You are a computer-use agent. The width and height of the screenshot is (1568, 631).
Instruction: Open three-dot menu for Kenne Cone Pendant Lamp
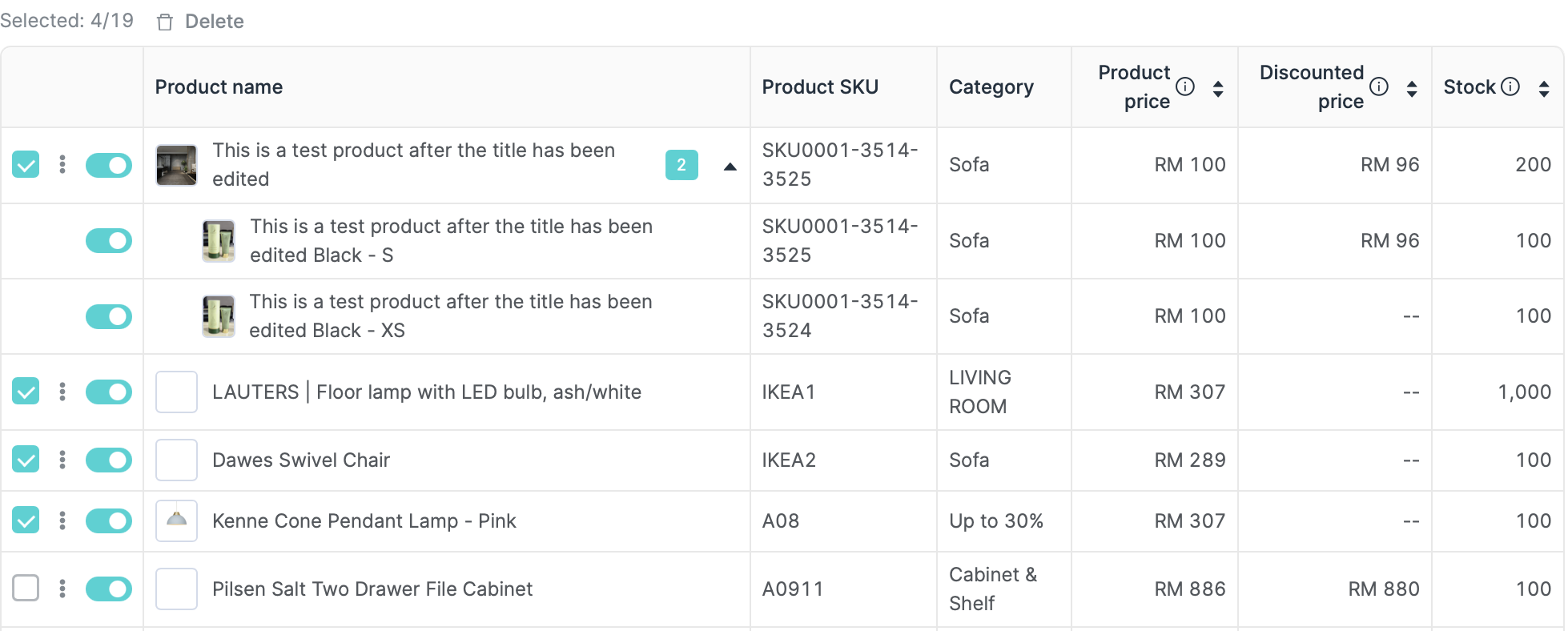tap(62, 520)
